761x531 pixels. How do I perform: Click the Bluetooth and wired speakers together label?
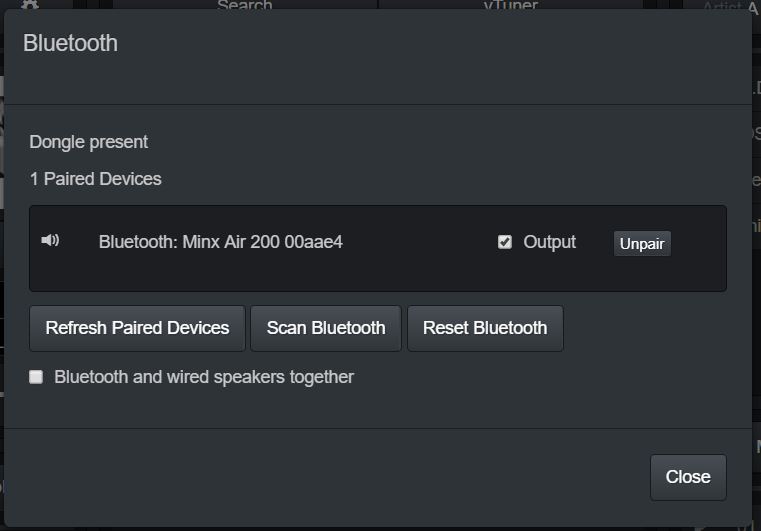(x=204, y=377)
